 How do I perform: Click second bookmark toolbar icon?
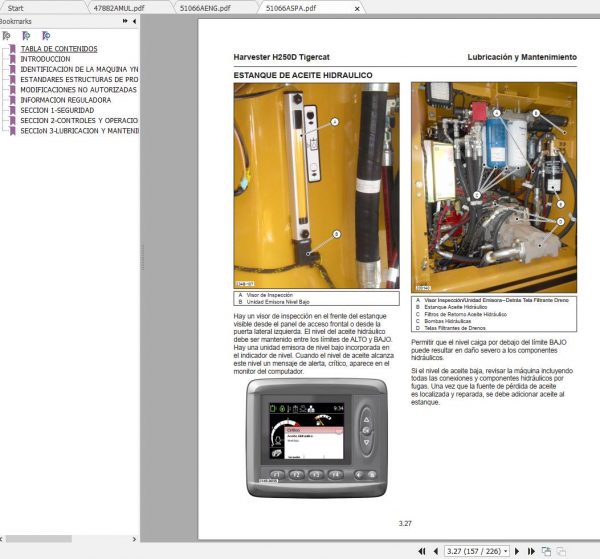26,36
